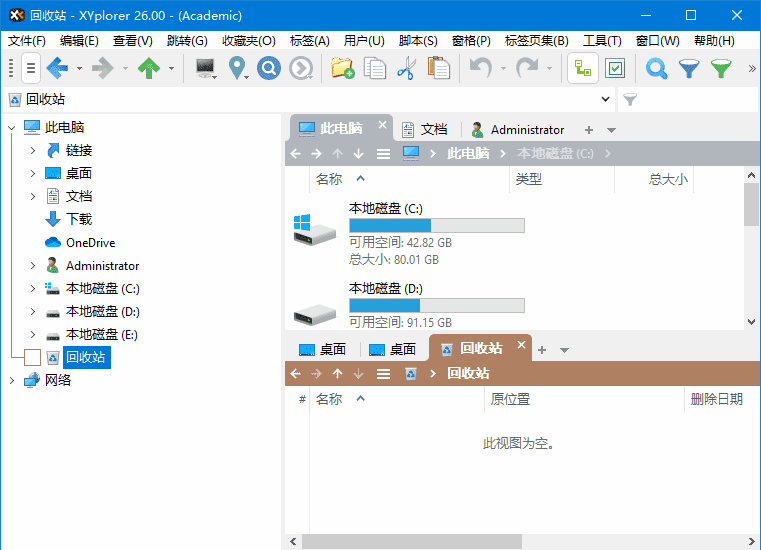The height and width of the screenshot is (550, 761).
Task: Collapse the 此电脑 root tree node
Action: coord(12,128)
